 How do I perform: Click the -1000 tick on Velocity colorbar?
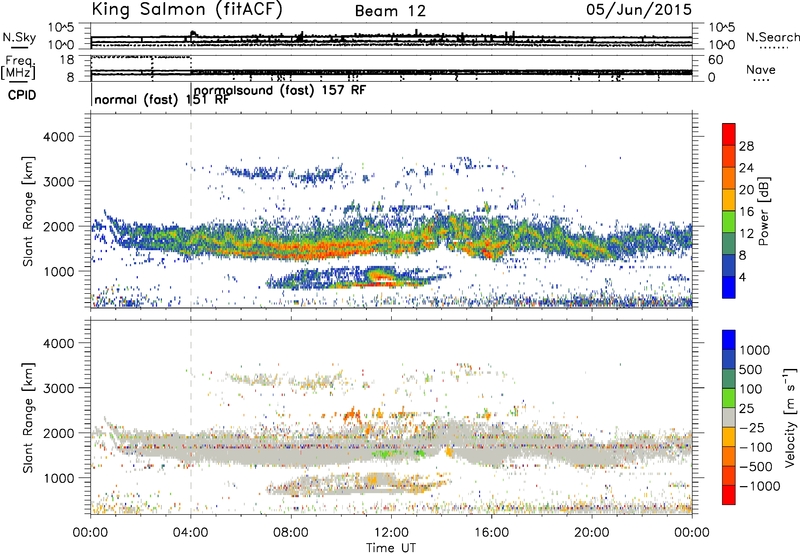coord(760,486)
